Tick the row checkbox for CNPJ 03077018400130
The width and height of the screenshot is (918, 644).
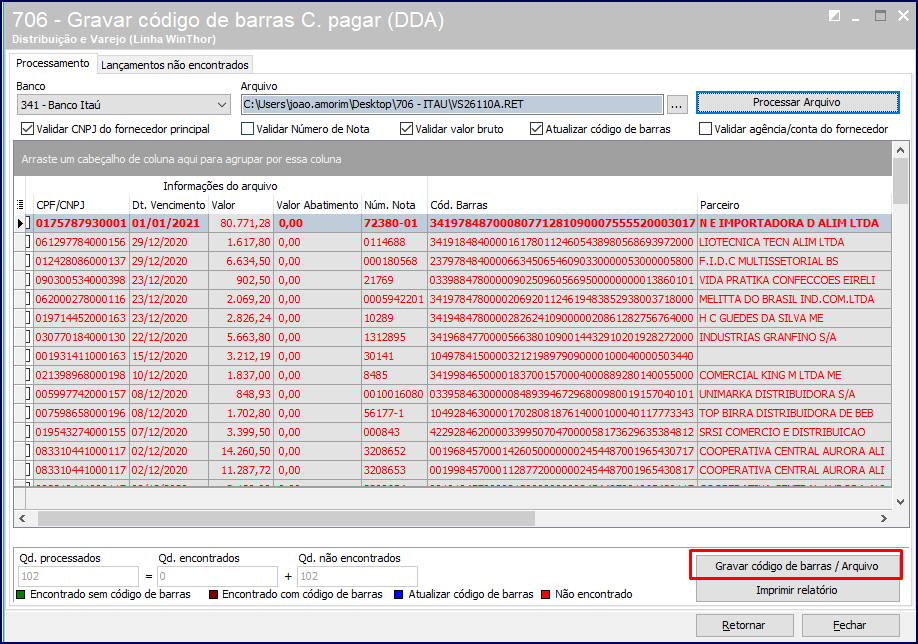28,337
